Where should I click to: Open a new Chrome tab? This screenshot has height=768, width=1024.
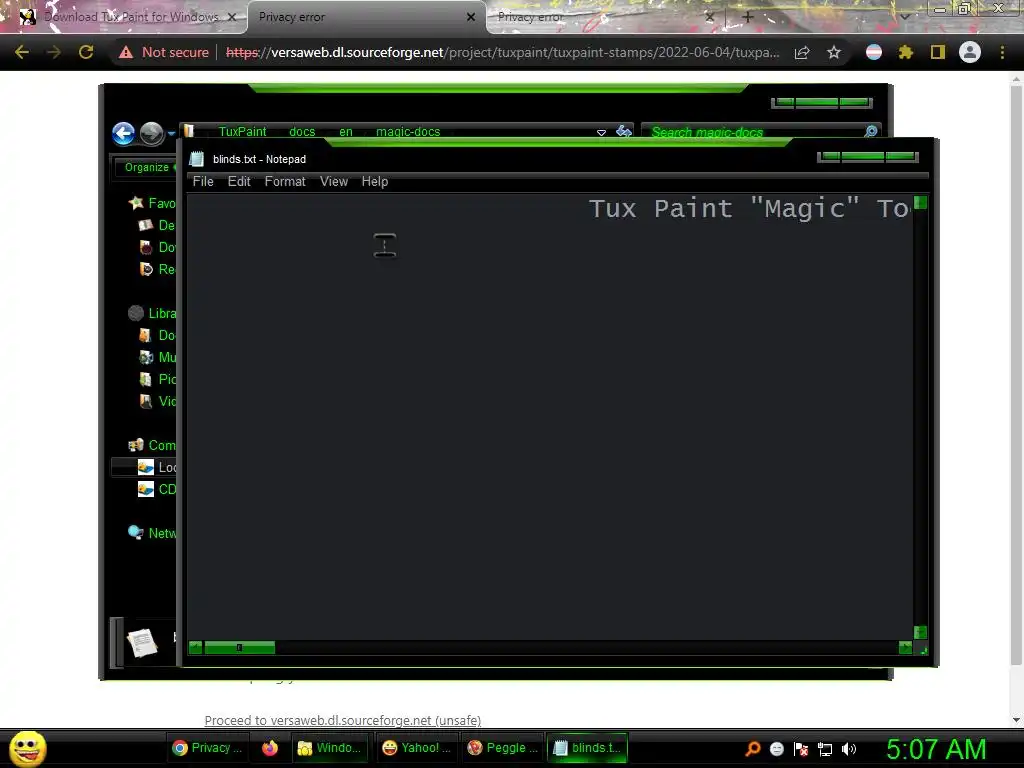[748, 17]
